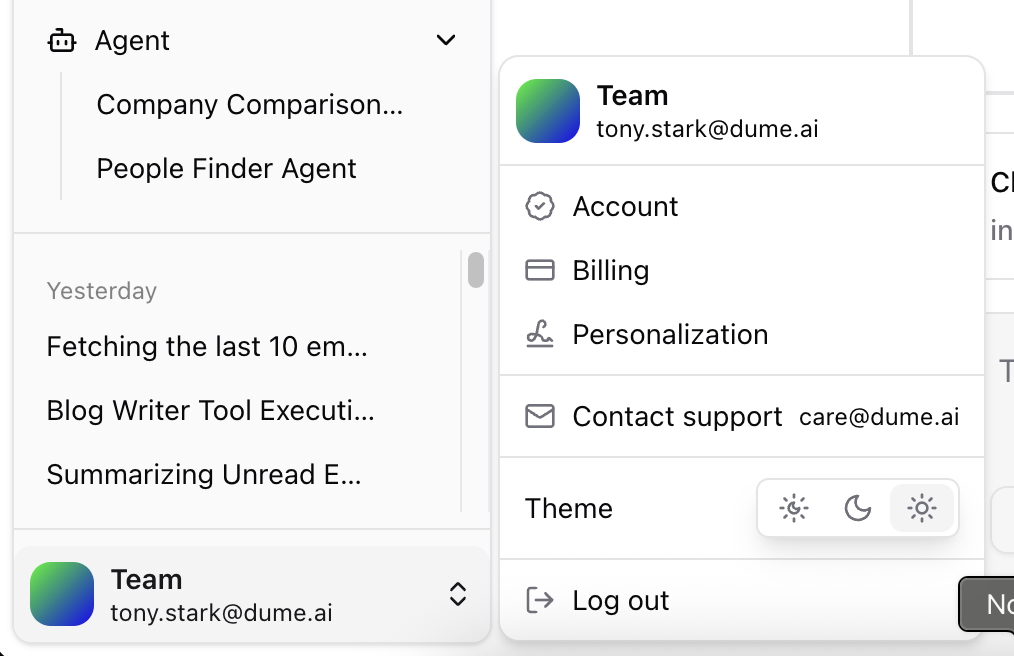Switch theme using the leftmost sun toggle
1014x656 pixels.
793,508
